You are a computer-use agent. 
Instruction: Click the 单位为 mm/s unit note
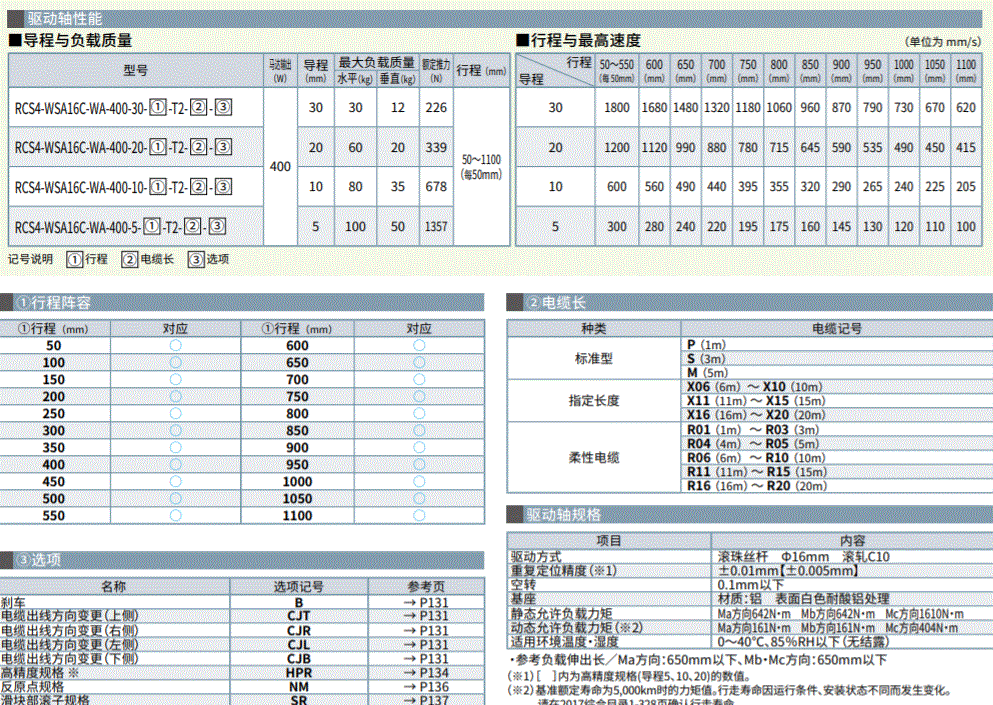943,42
